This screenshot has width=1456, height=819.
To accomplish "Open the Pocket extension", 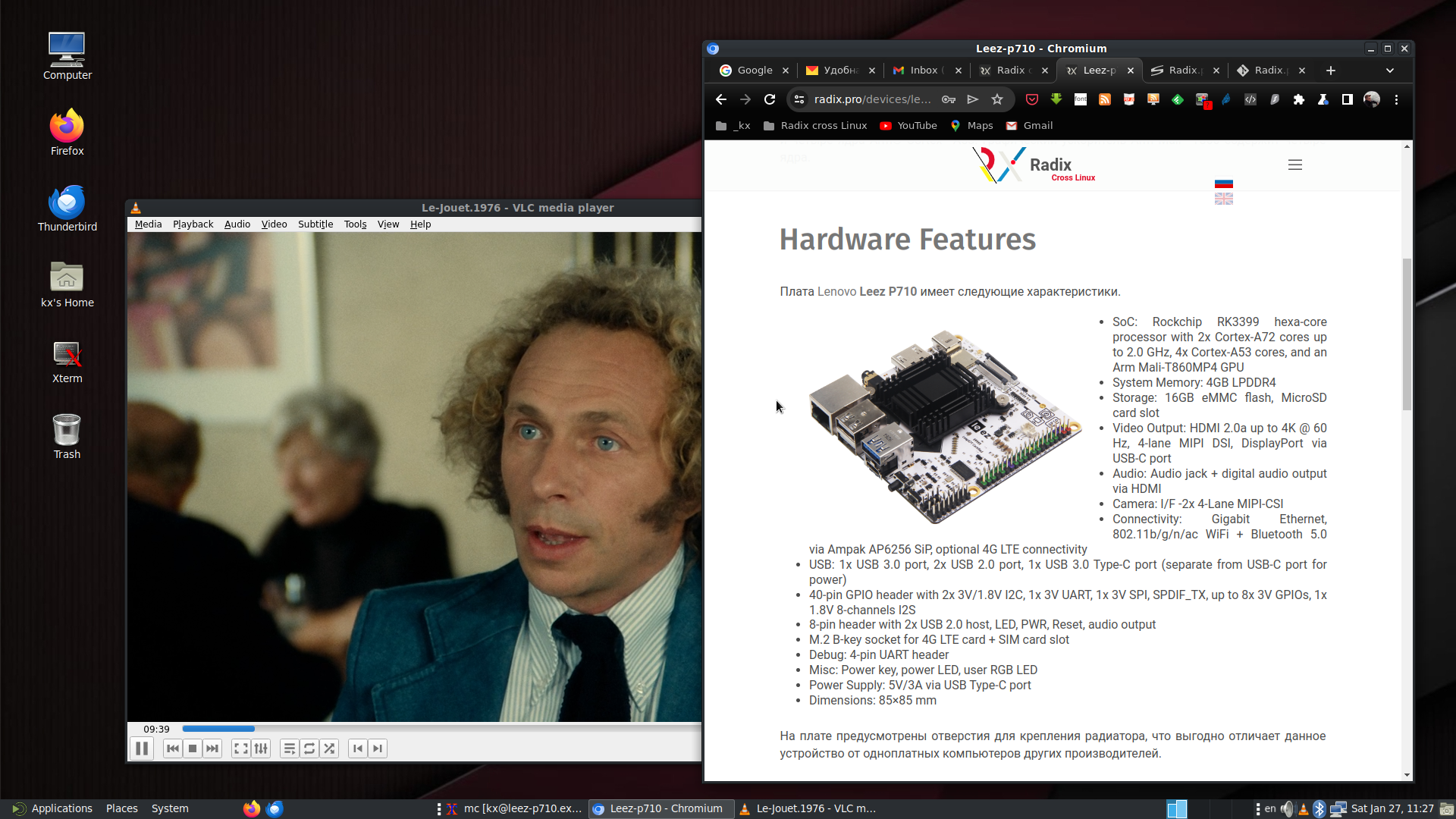I will point(1032,99).
